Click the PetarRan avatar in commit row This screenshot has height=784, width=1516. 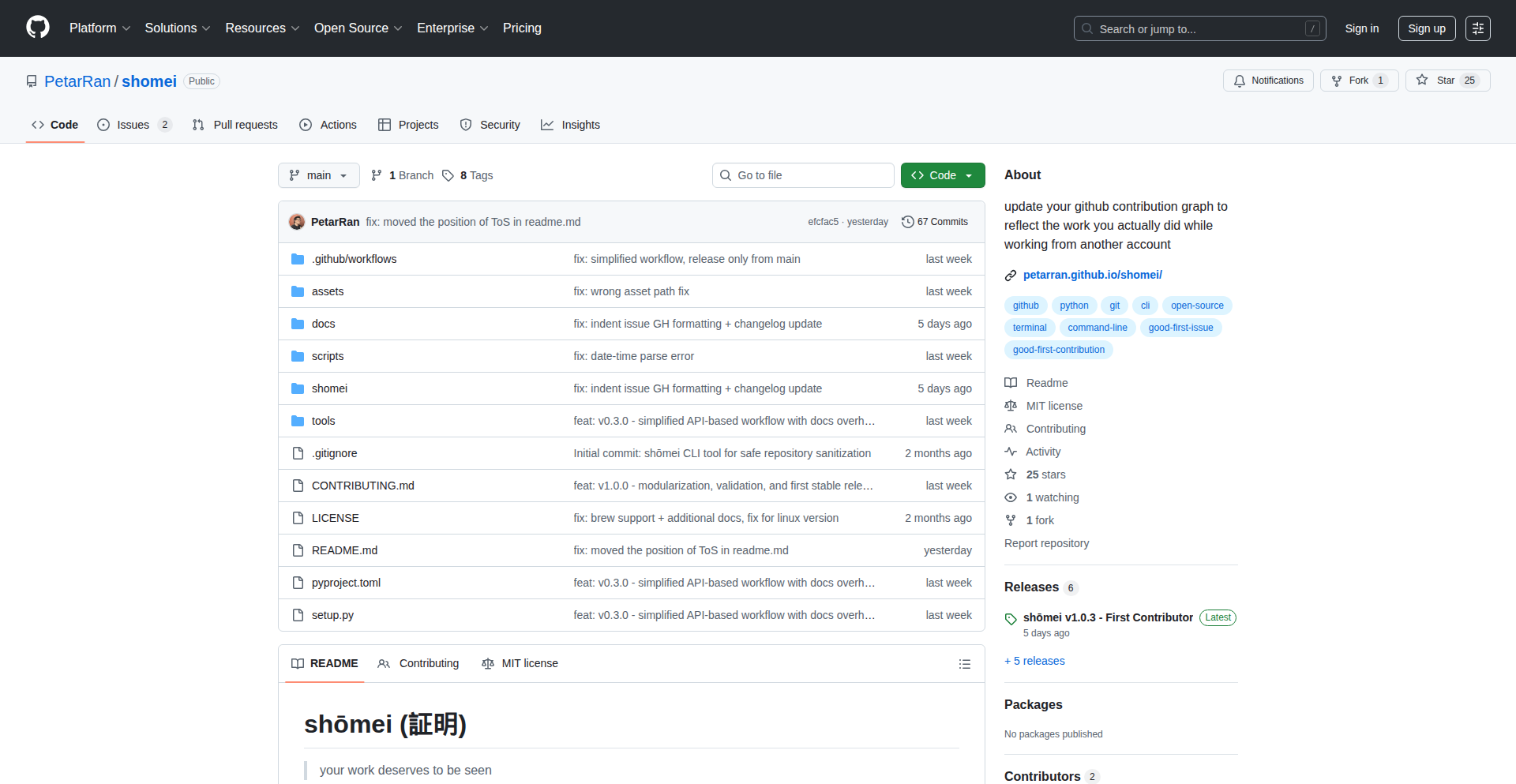[297, 222]
